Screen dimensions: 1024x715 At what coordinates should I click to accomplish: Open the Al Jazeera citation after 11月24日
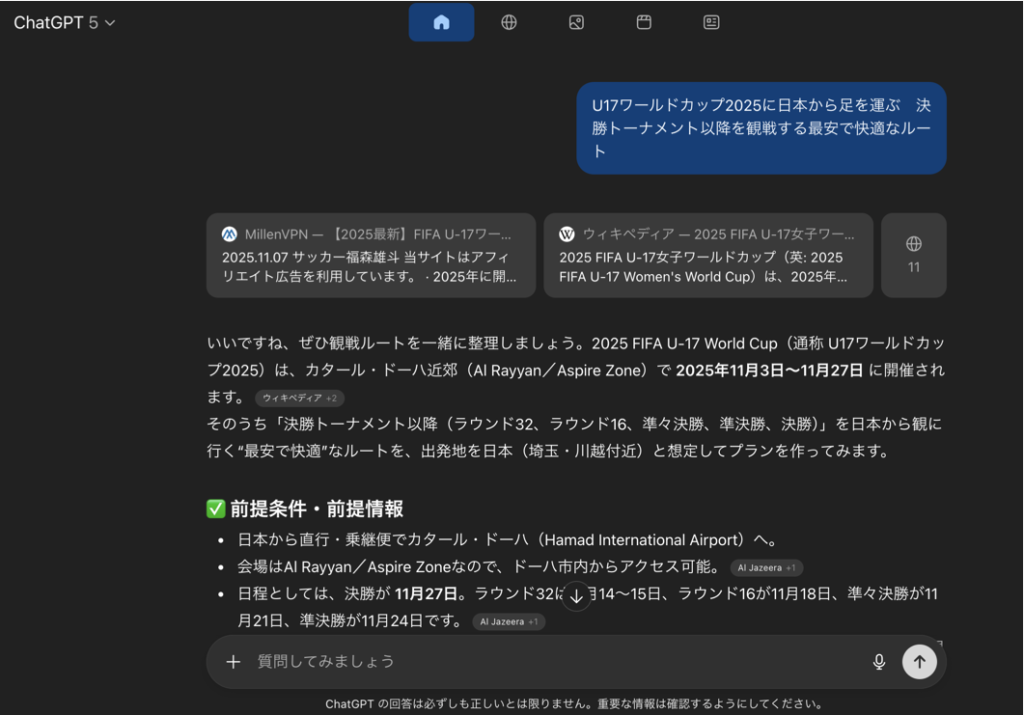pyautogui.click(x=508, y=622)
